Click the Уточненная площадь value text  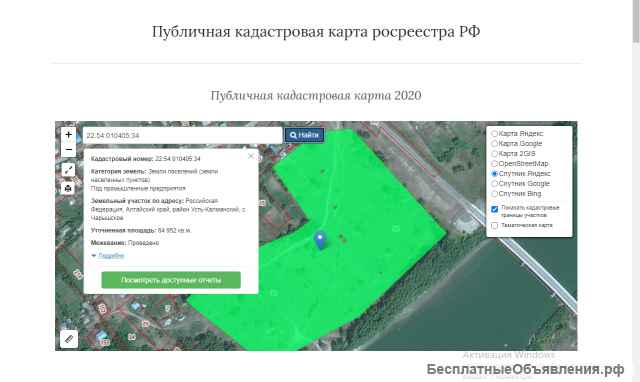pos(174,231)
